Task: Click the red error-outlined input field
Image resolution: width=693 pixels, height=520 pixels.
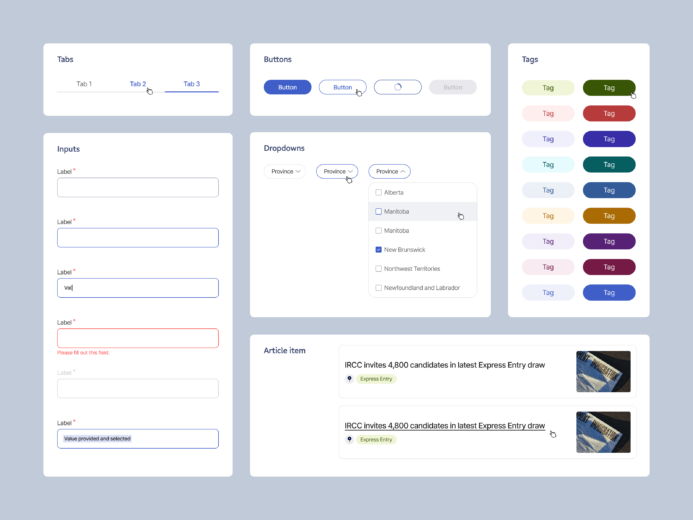Action: [x=138, y=338]
